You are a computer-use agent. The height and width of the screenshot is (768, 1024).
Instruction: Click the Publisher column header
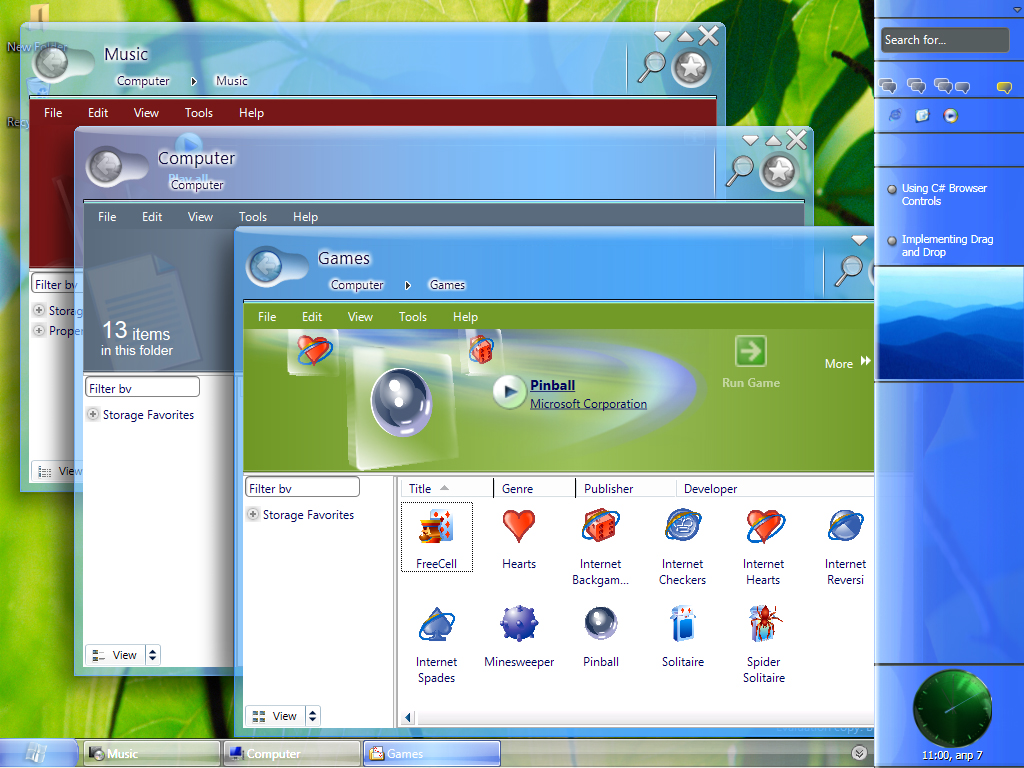pyautogui.click(x=626, y=488)
